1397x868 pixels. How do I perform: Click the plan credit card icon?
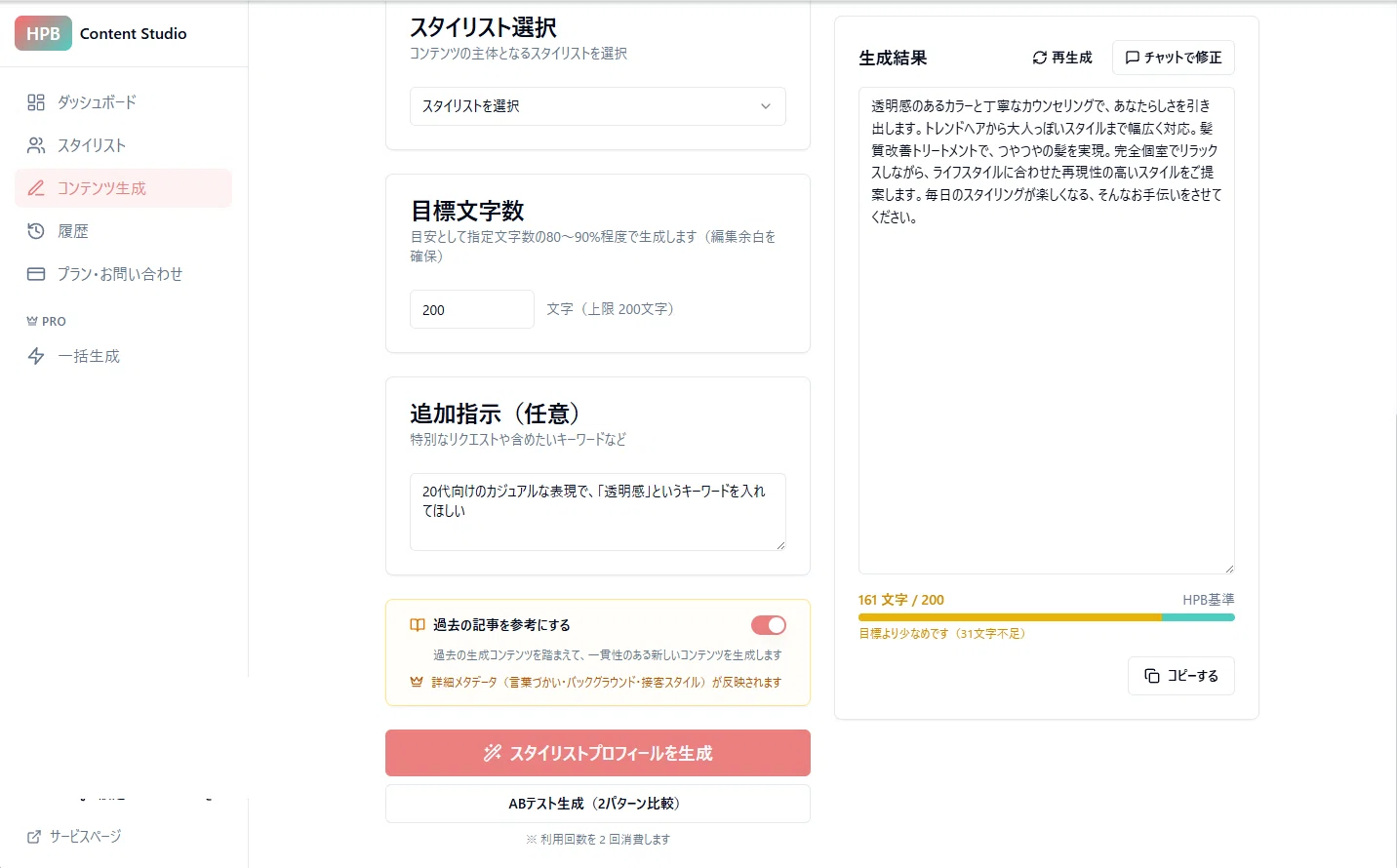coord(36,274)
